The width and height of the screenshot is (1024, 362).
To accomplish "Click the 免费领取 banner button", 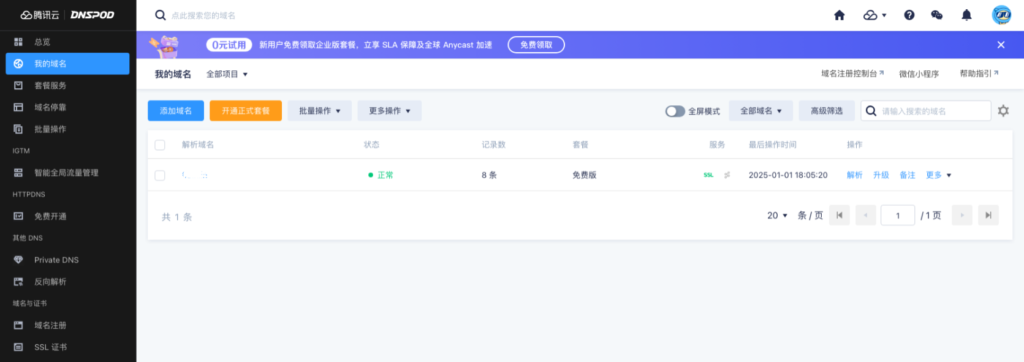I will 536,44.
